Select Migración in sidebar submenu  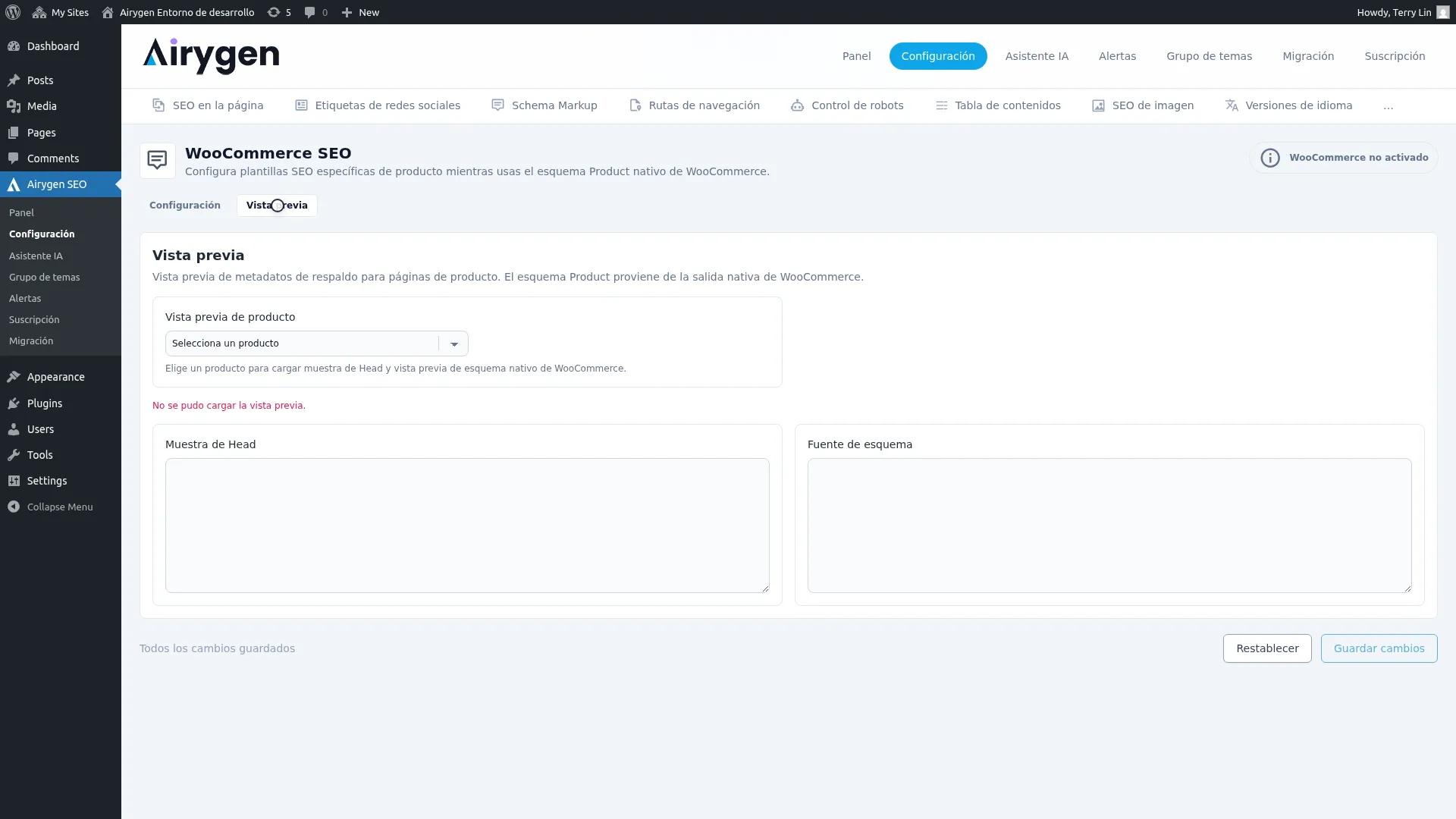tap(31, 340)
